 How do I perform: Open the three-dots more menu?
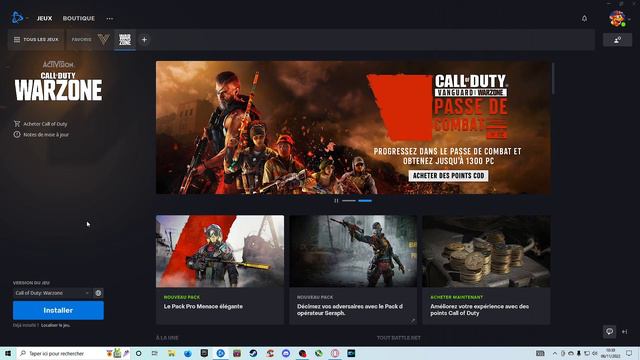coord(110,18)
